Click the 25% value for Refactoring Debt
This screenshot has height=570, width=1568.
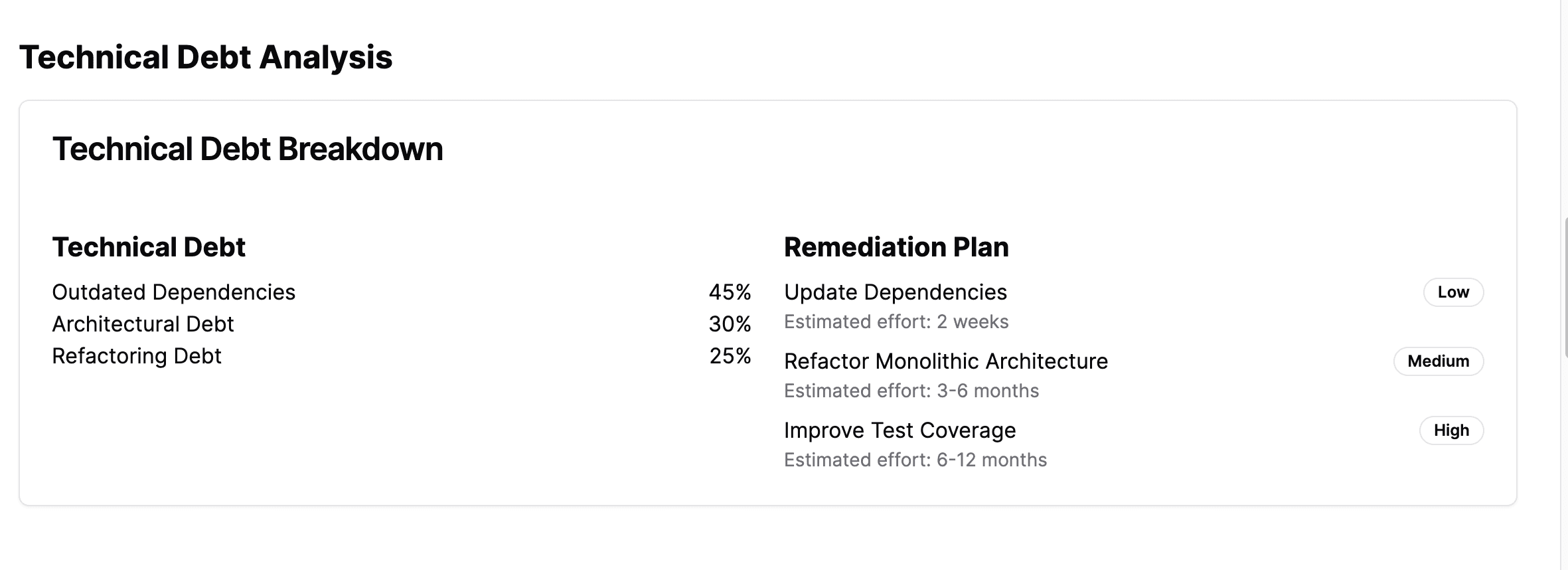[730, 356]
